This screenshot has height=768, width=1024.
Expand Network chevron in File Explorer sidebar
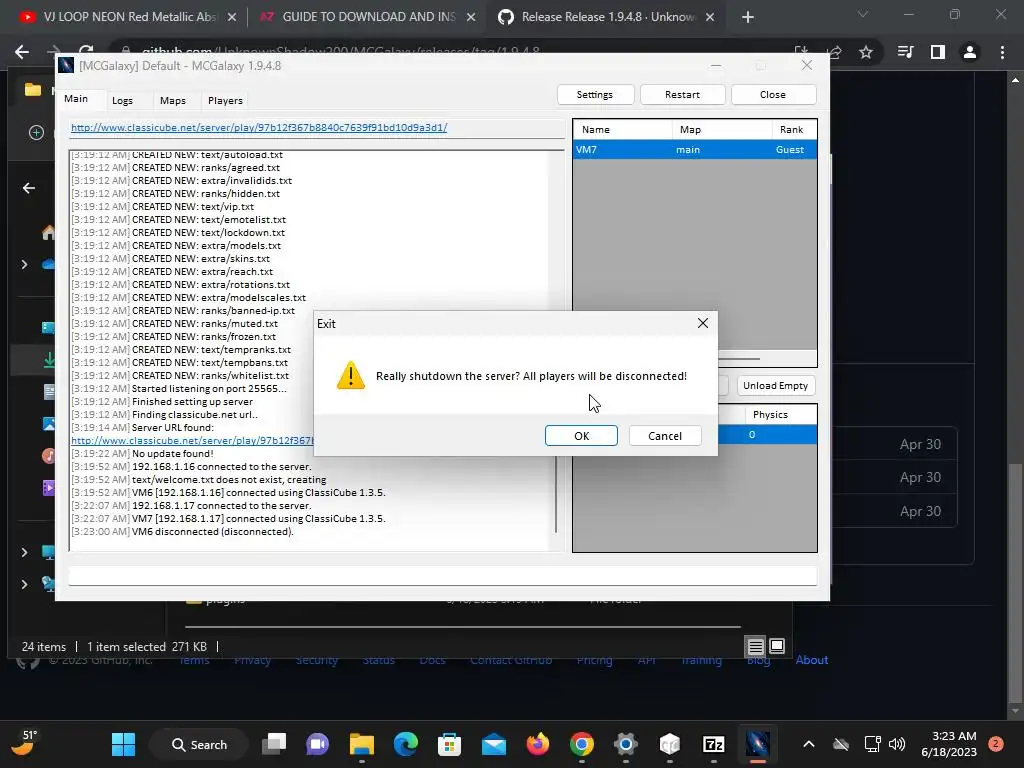[24, 584]
